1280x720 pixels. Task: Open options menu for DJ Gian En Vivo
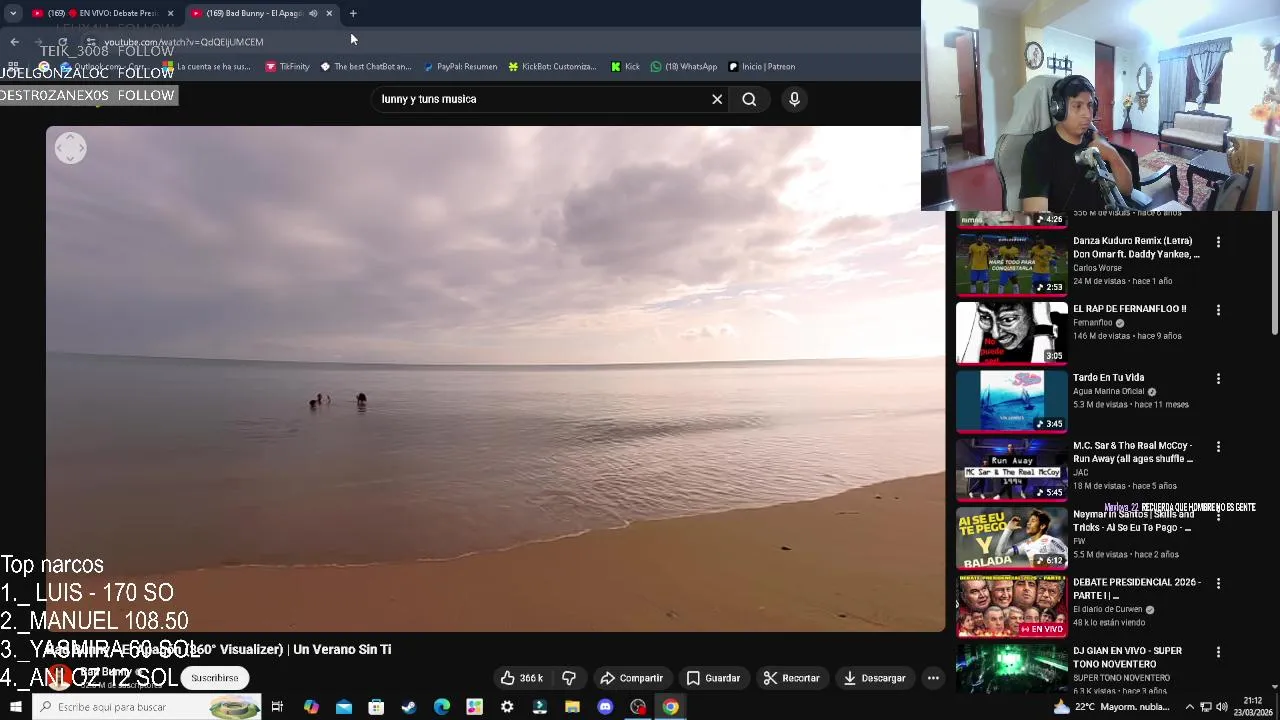tap(1218, 652)
